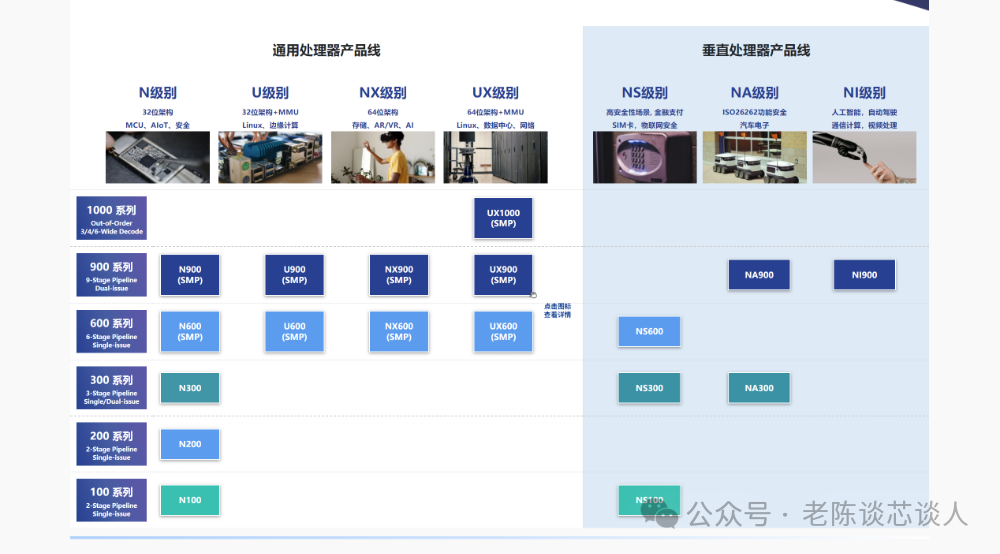Click the N级别 circuit board image

coord(158,157)
